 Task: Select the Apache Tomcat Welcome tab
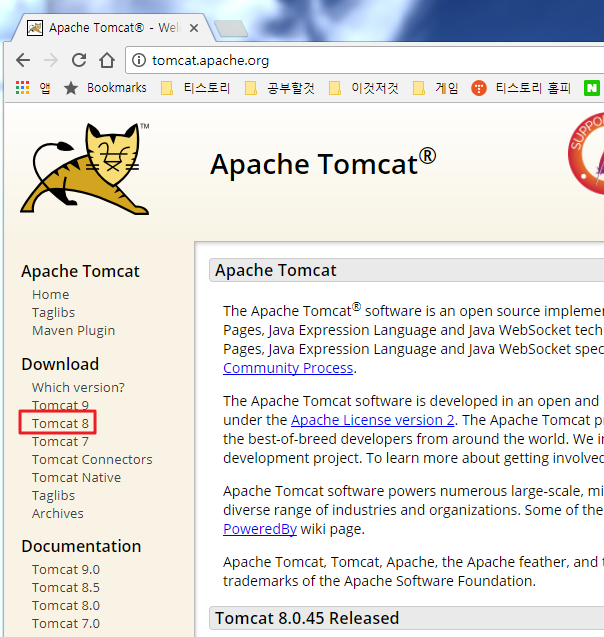tap(113, 28)
